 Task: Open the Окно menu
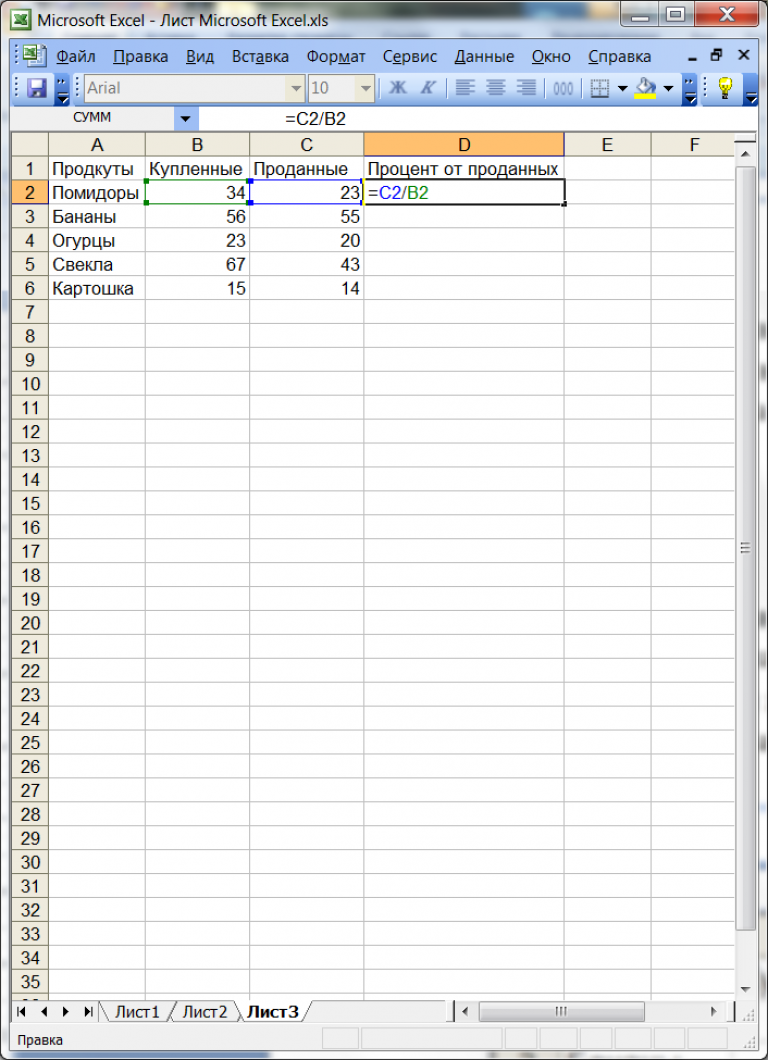[552, 57]
